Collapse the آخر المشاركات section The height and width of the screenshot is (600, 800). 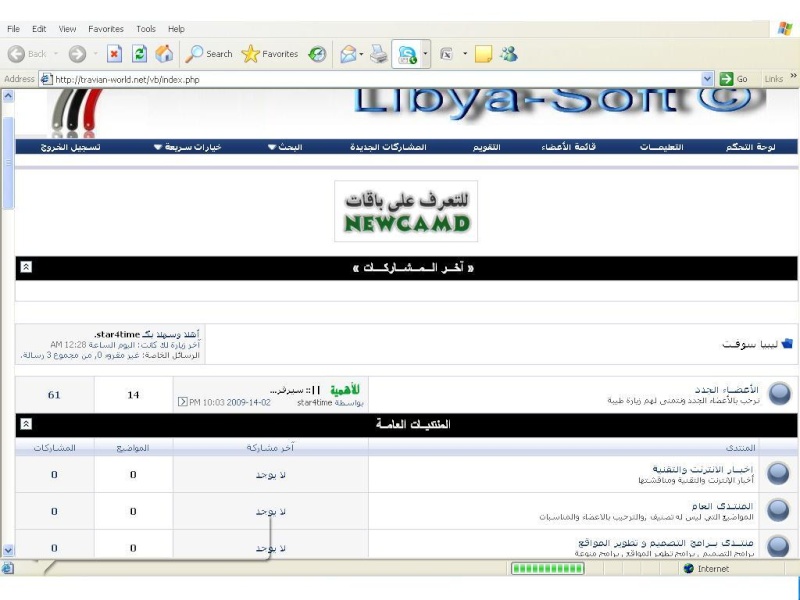[26, 267]
